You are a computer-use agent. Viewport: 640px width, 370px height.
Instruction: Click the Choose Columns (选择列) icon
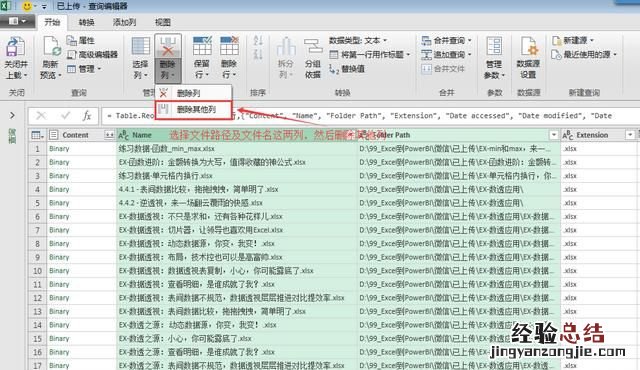[x=140, y=47]
